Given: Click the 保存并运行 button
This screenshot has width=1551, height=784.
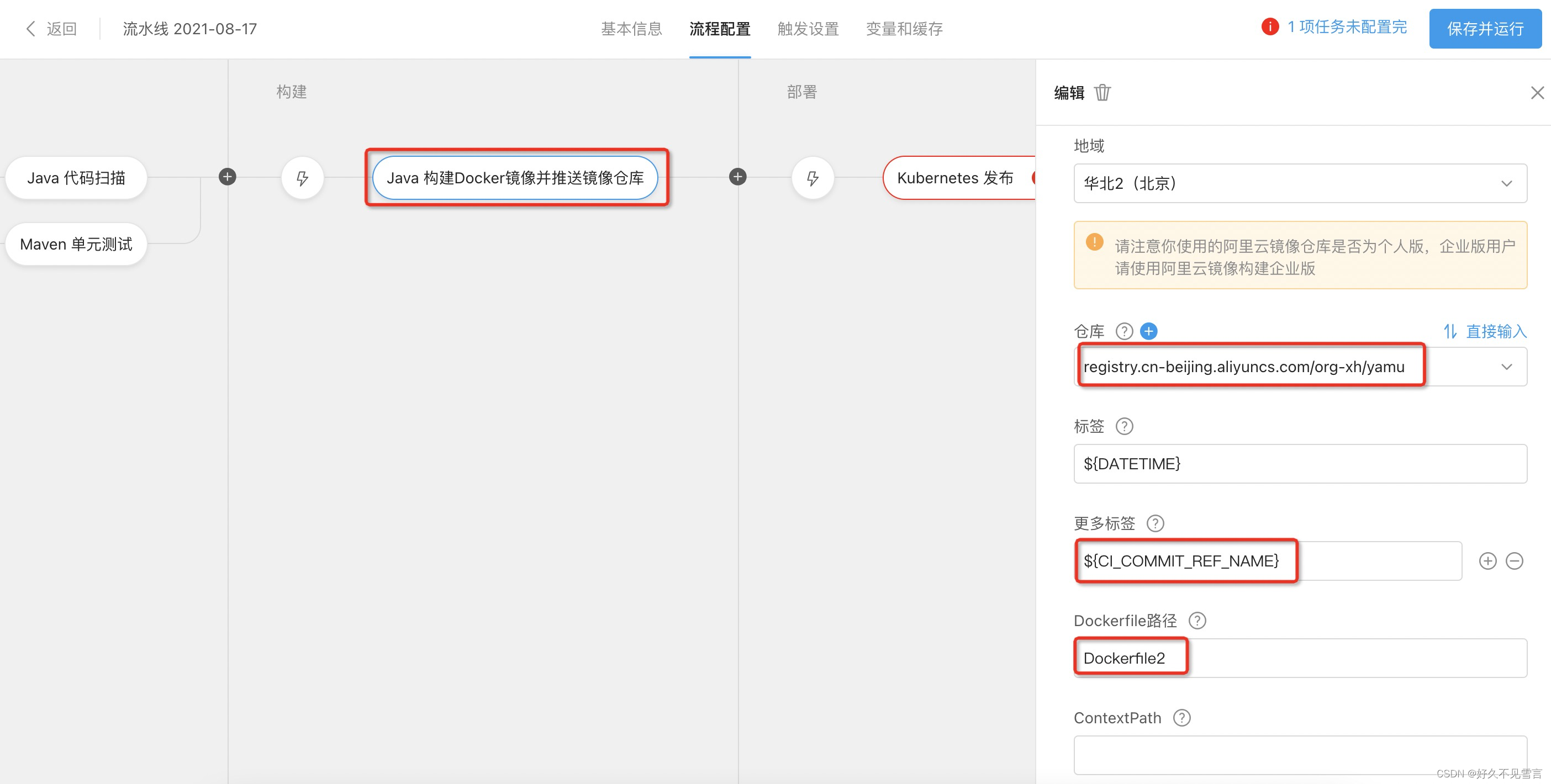Looking at the screenshot, I should [1485, 28].
